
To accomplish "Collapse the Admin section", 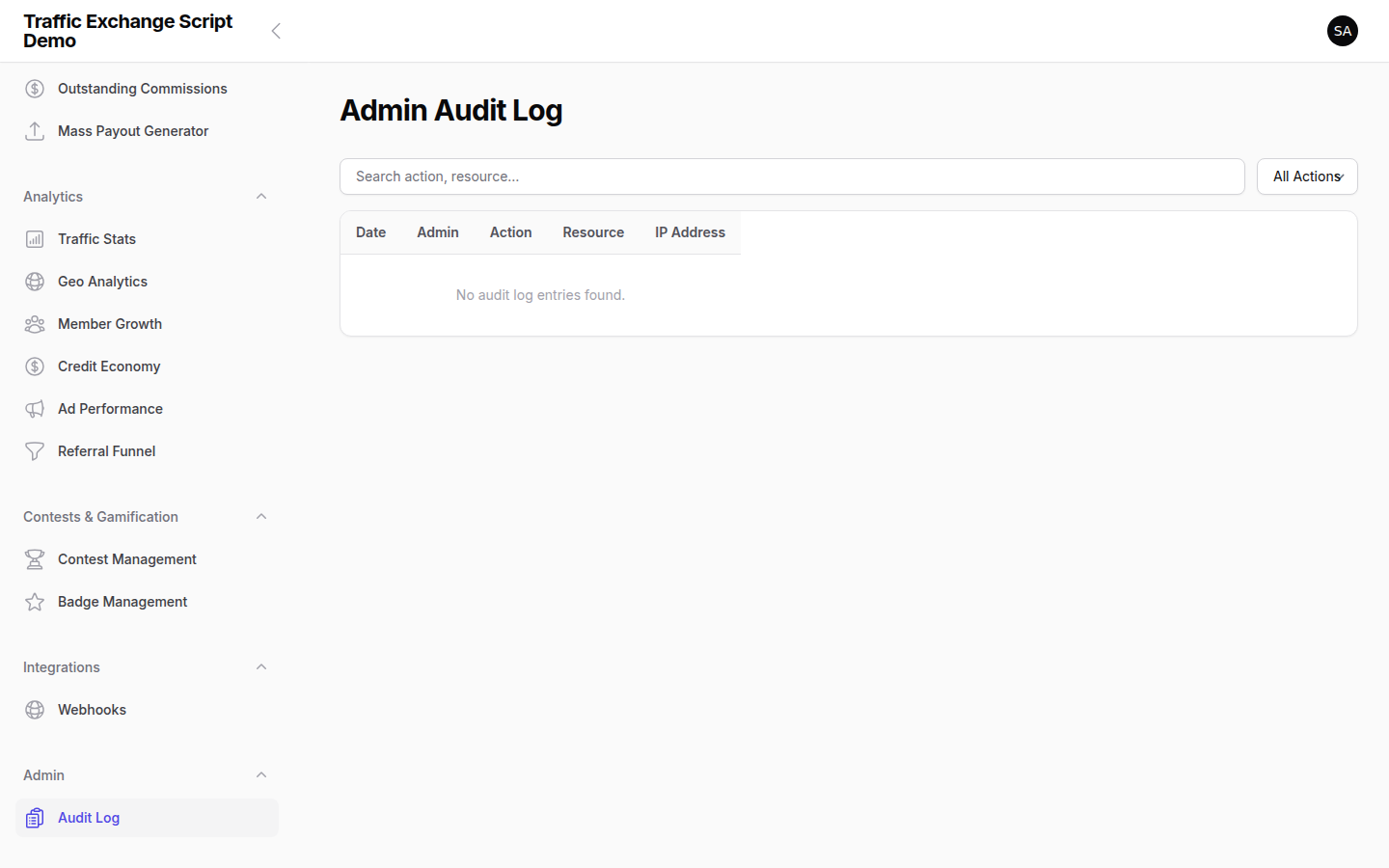I will 260,774.
